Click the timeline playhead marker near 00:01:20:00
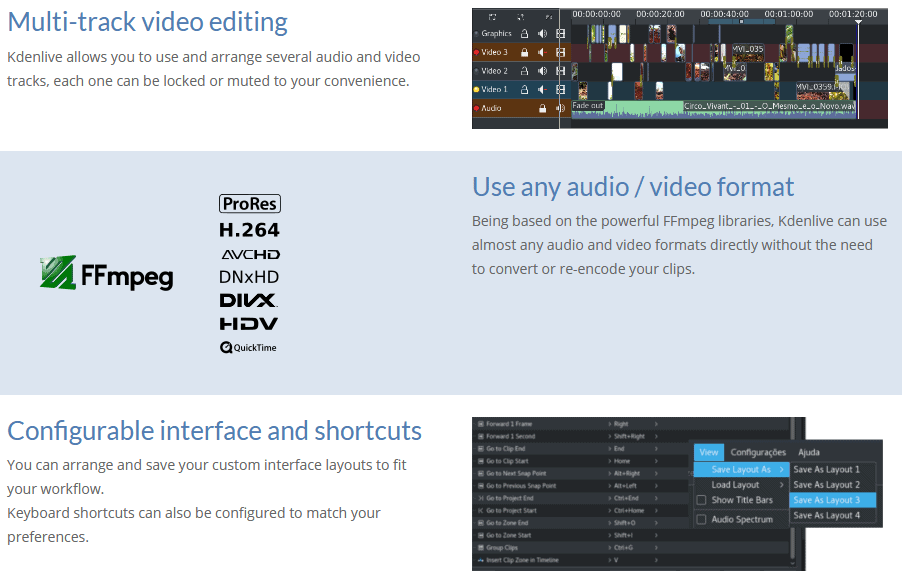 click(x=858, y=22)
